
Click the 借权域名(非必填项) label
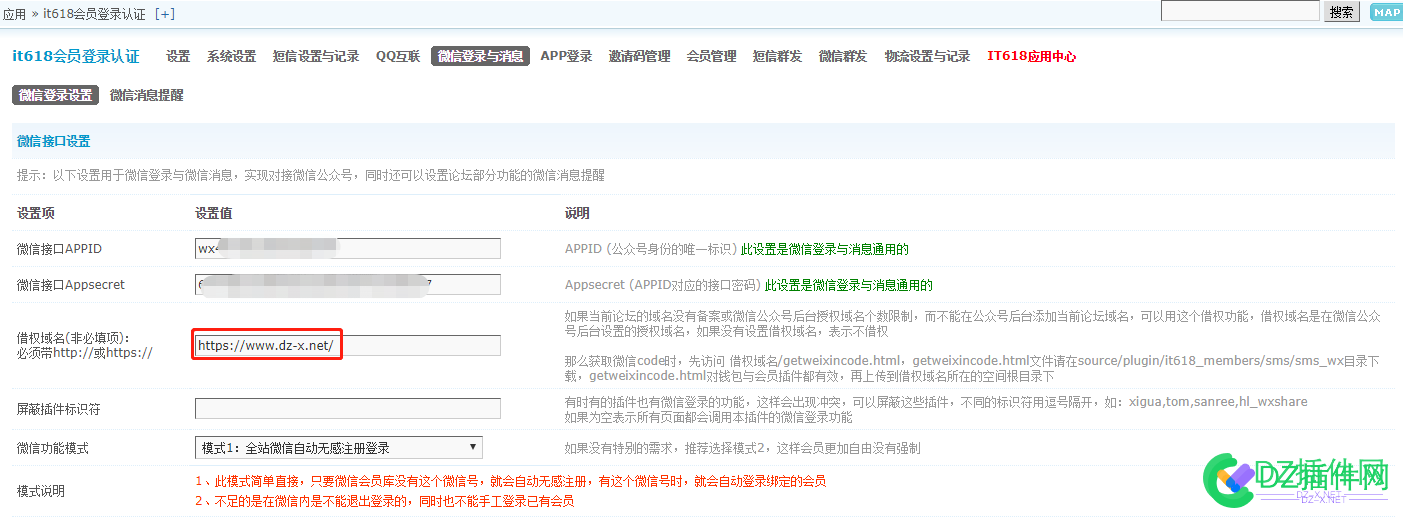pyautogui.click(x=84, y=345)
